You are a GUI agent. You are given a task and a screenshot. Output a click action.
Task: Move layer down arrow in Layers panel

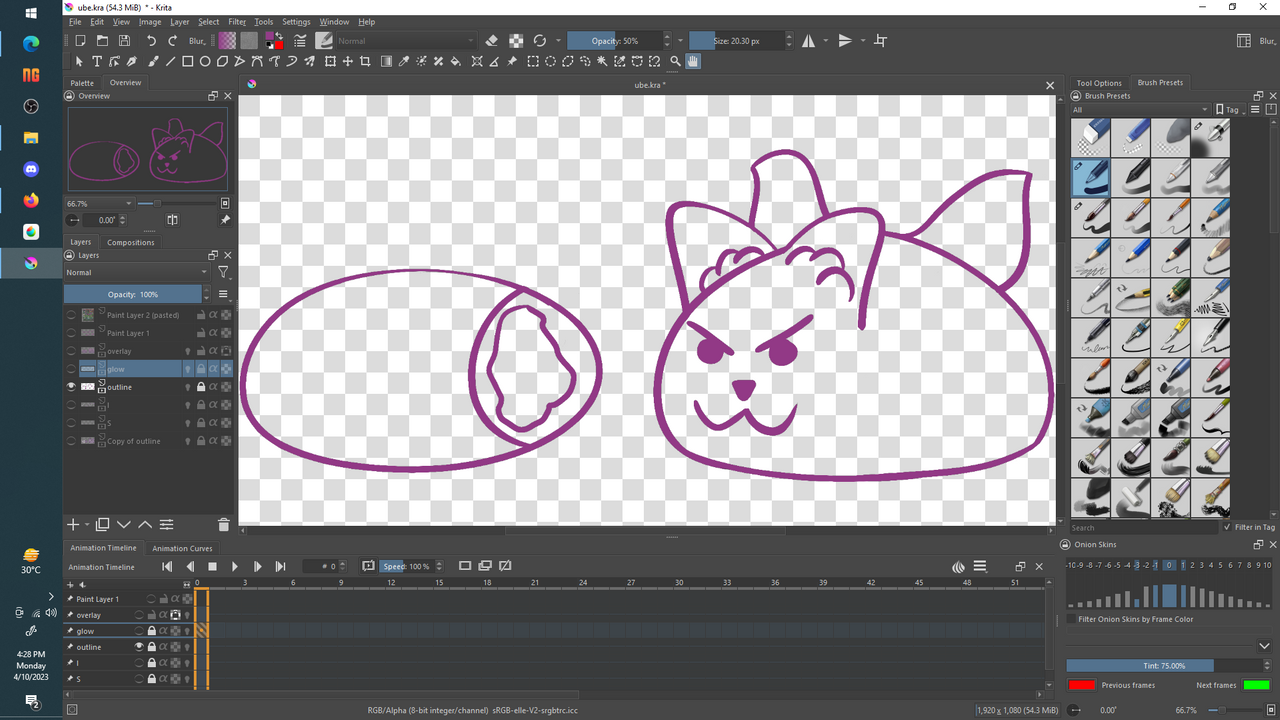124,524
